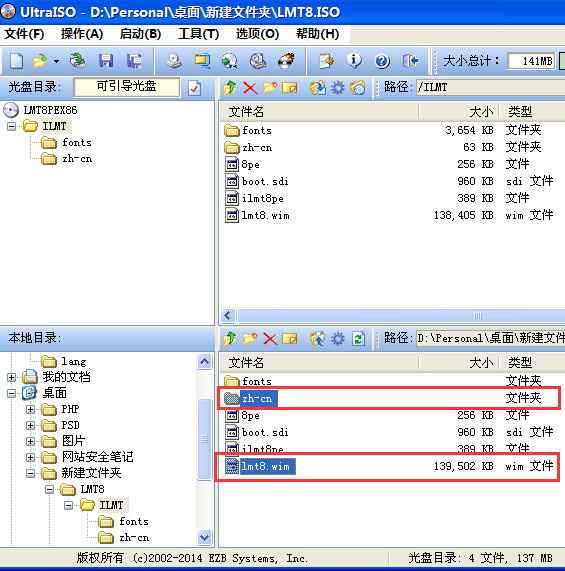Select LMT8PEX86 disc root in tree

click(50, 110)
